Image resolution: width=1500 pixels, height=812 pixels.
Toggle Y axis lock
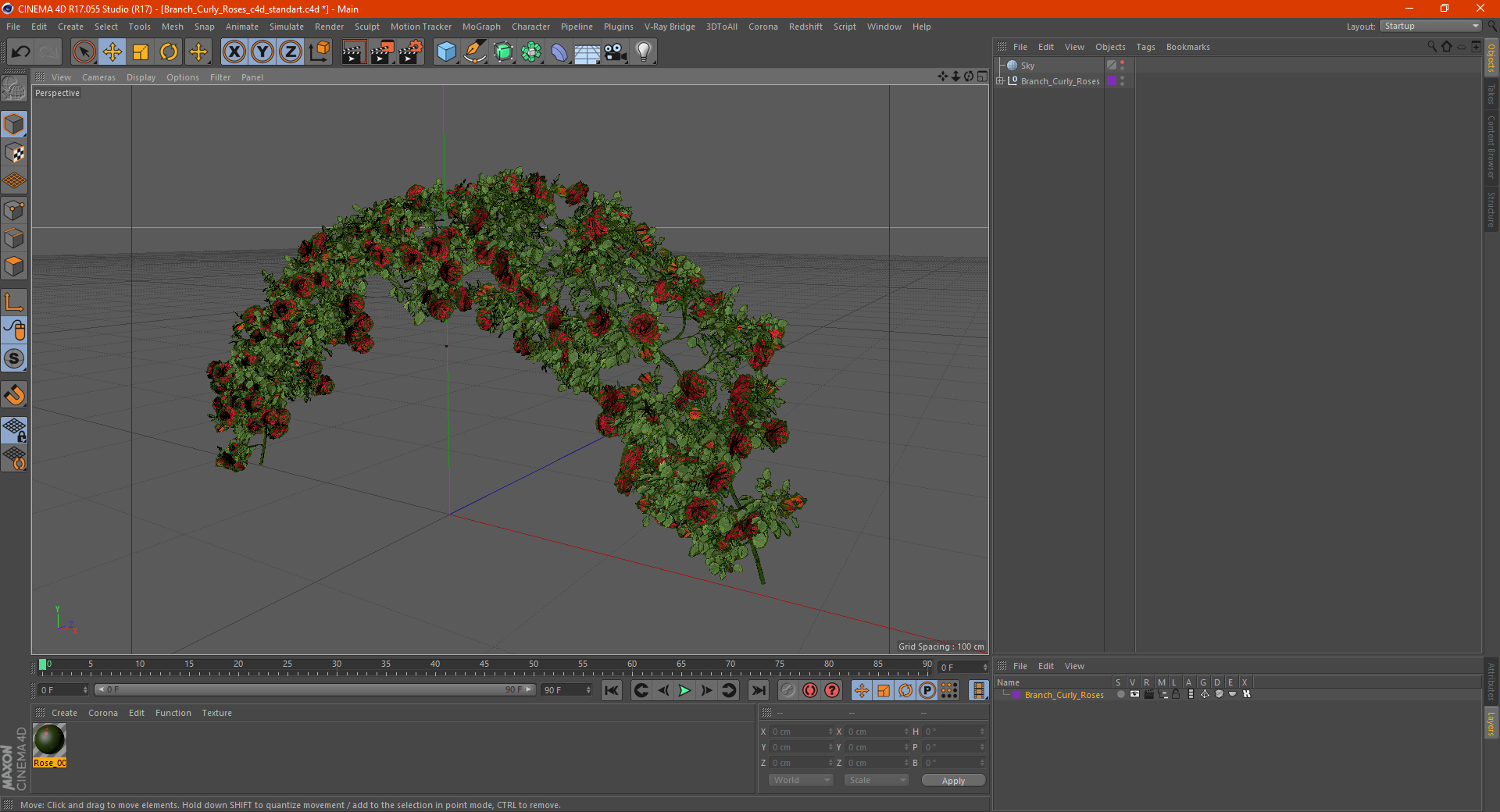[x=262, y=52]
